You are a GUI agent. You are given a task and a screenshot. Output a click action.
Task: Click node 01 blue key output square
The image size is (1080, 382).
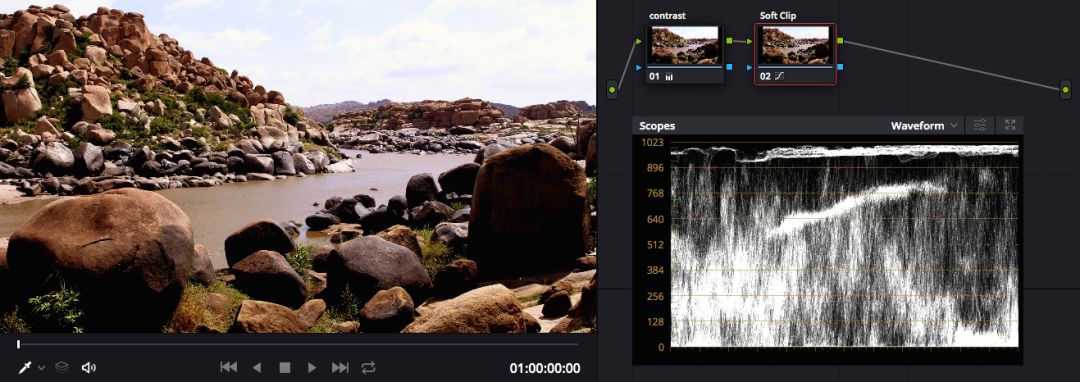click(x=729, y=67)
